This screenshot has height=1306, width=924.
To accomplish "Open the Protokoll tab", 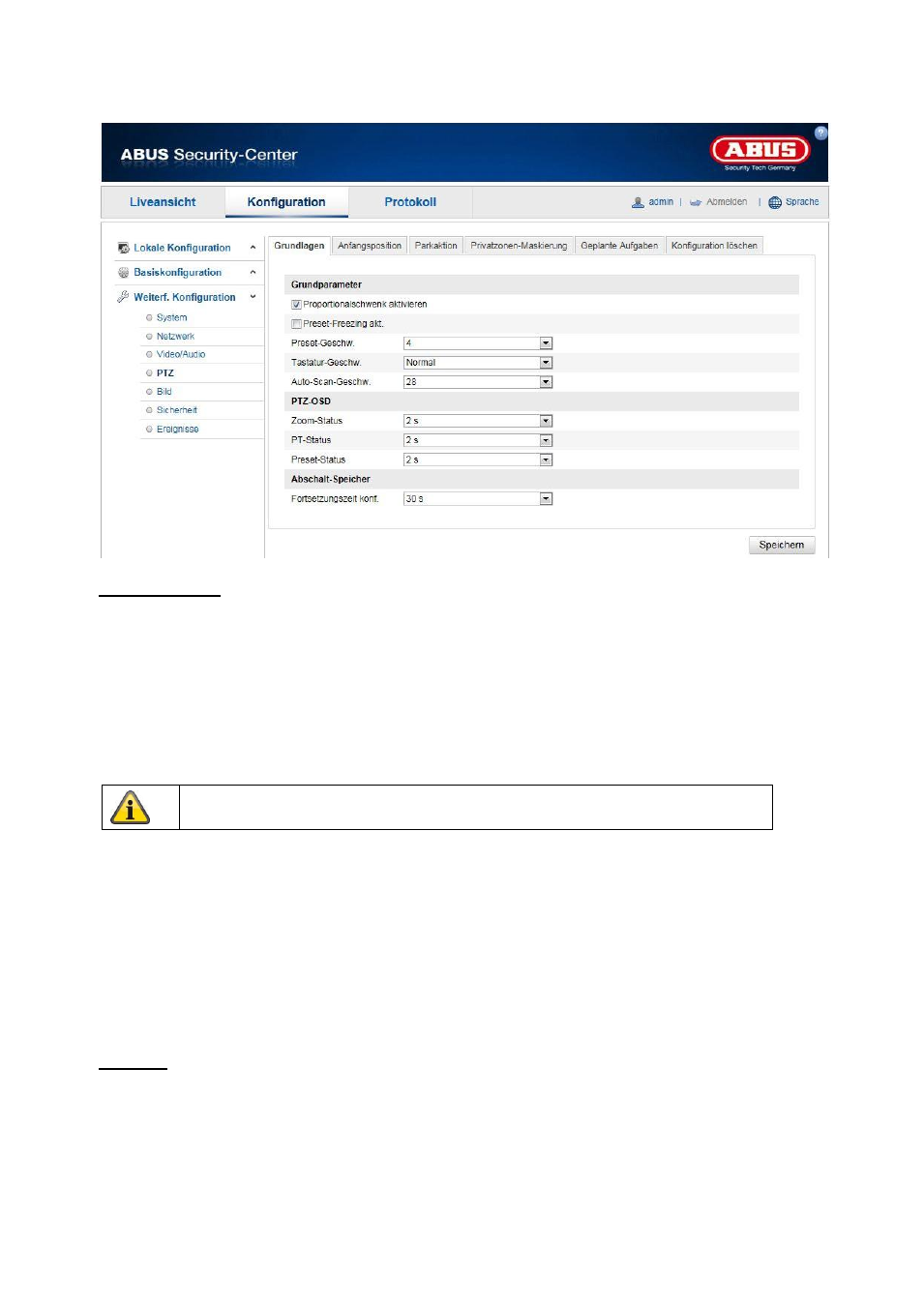I will [410, 202].
